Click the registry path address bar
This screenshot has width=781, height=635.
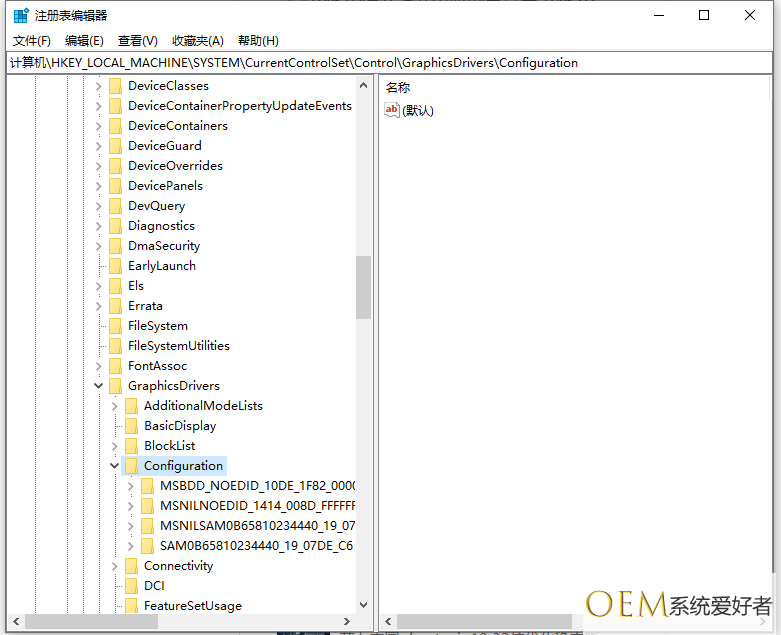point(390,63)
